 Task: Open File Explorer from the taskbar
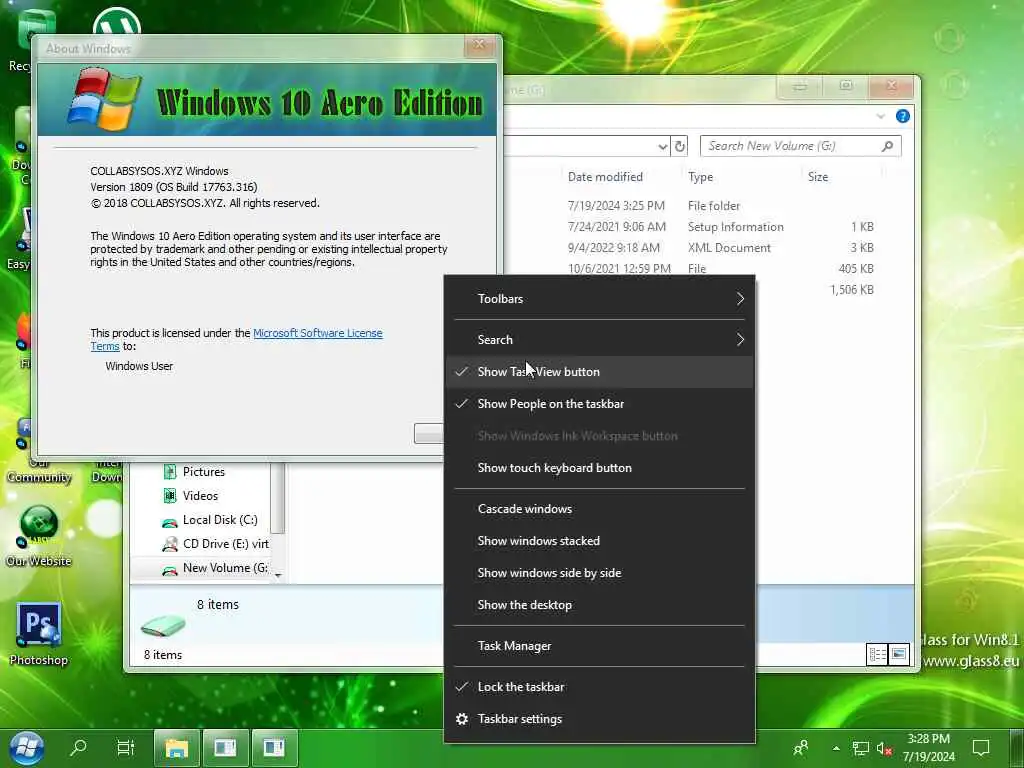pyautogui.click(x=176, y=748)
